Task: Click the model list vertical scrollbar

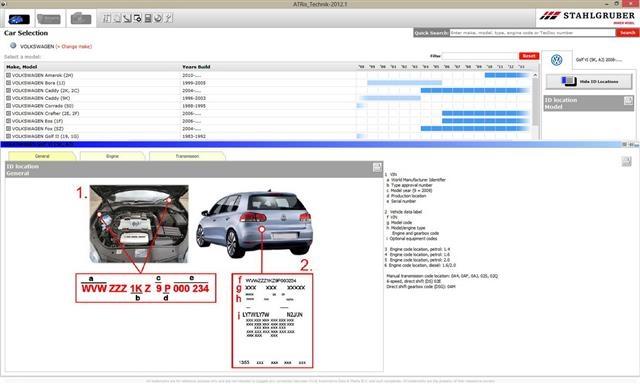Action: click(535, 102)
